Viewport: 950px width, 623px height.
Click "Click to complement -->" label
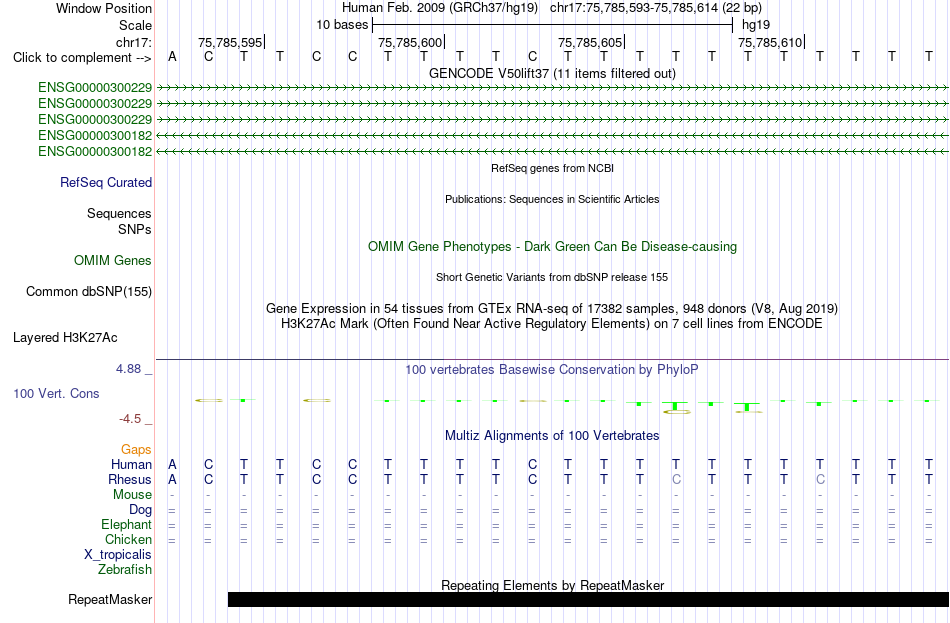(82, 58)
